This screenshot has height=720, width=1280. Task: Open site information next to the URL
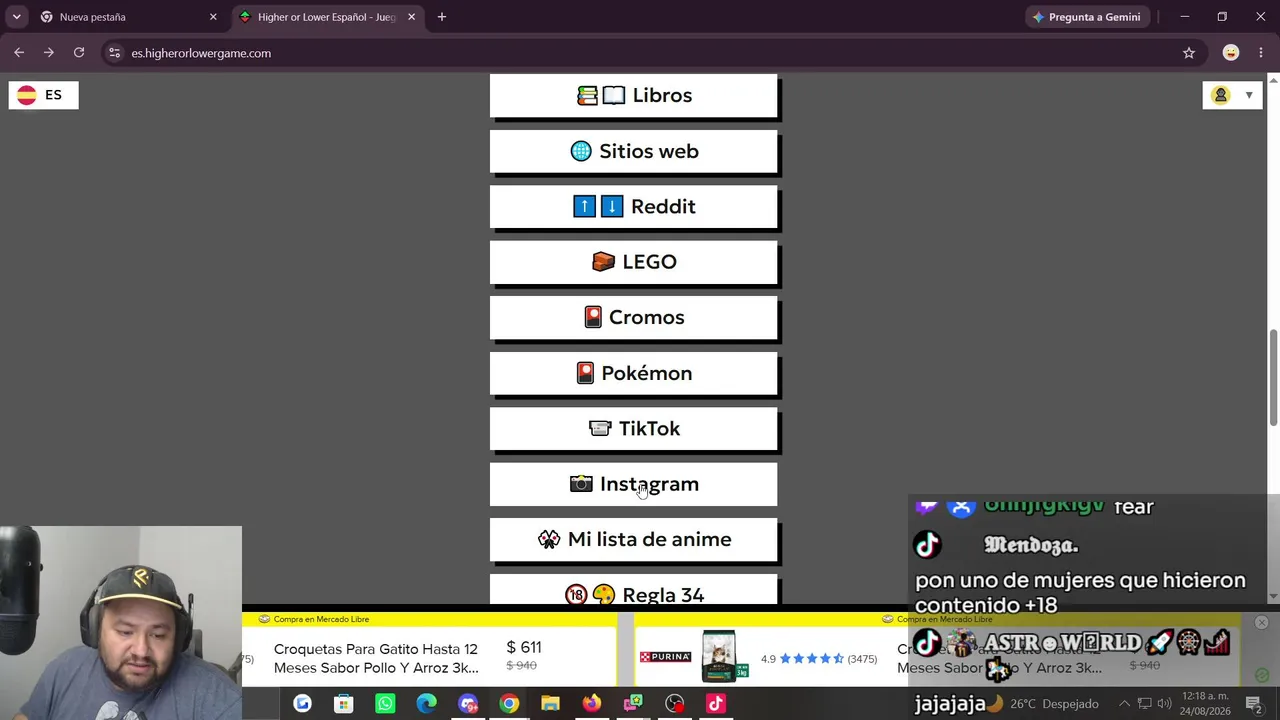click(x=115, y=53)
